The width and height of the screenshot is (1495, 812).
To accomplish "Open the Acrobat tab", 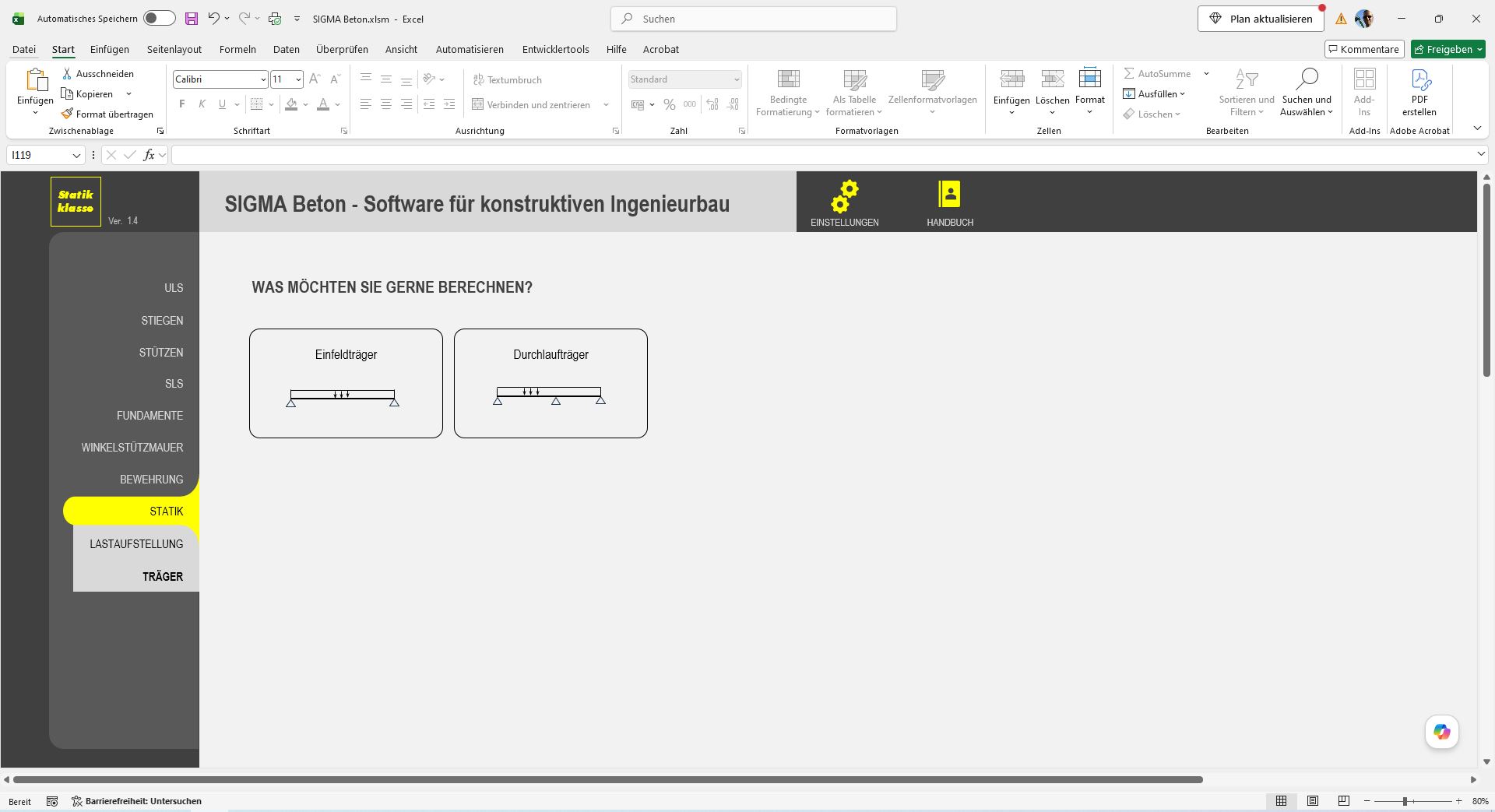I will coord(660,49).
